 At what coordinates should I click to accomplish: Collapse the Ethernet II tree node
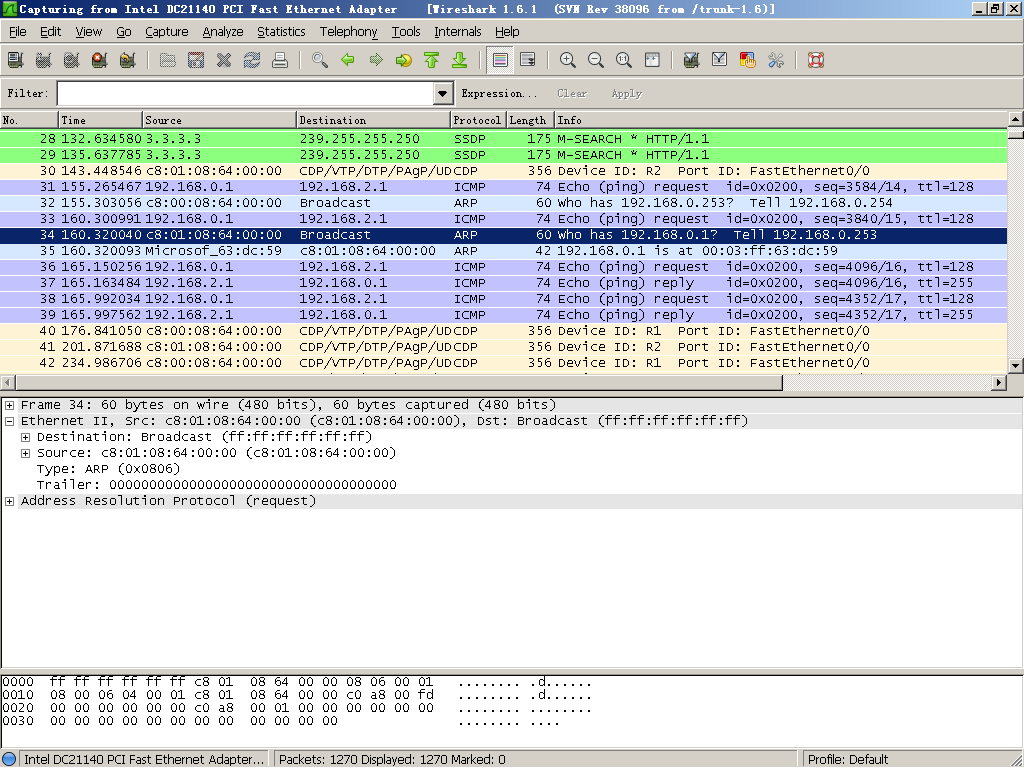click(x=10, y=421)
